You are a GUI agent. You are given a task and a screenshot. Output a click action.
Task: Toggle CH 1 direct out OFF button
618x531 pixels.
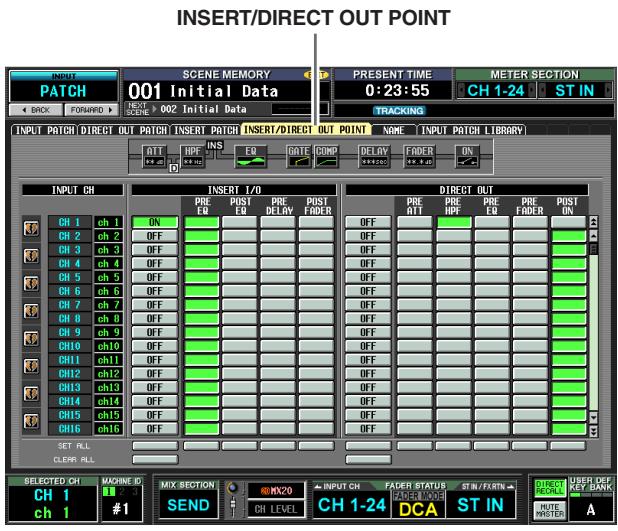[x=368, y=222]
